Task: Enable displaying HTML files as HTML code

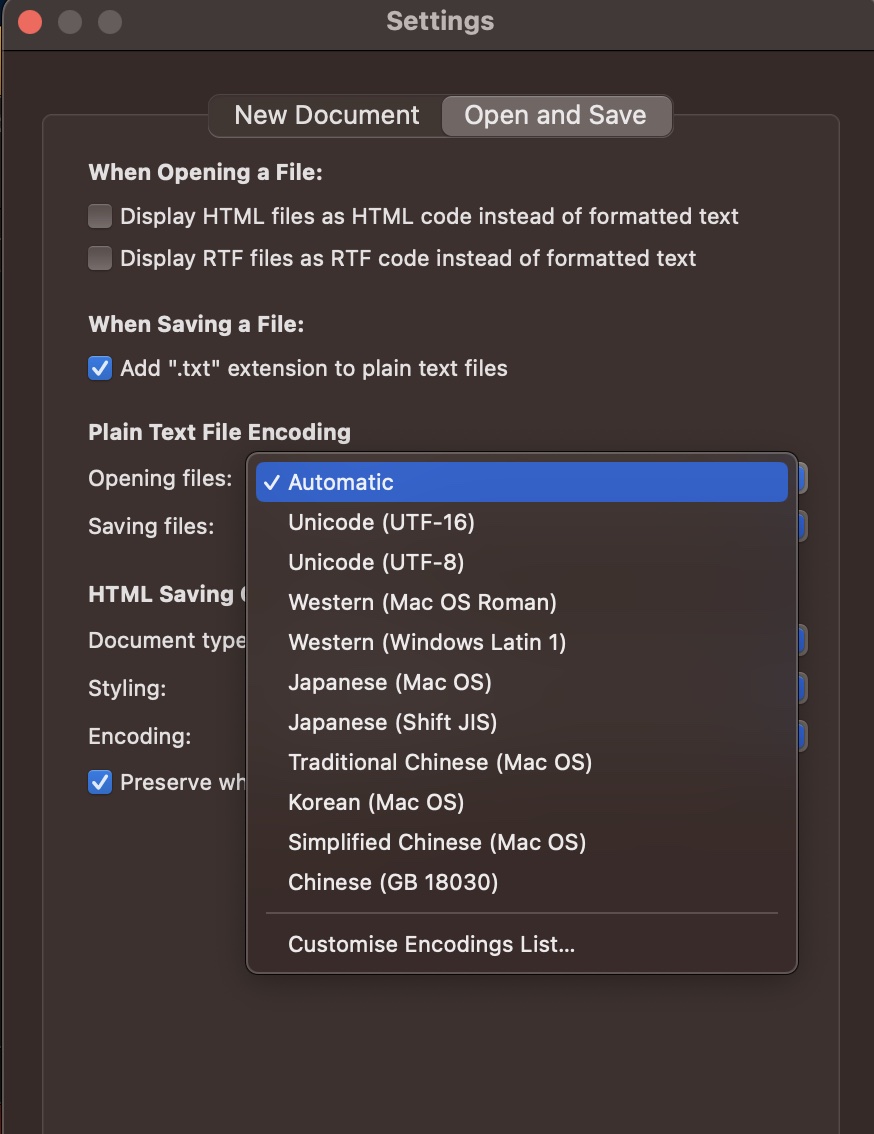Action: coord(99,216)
